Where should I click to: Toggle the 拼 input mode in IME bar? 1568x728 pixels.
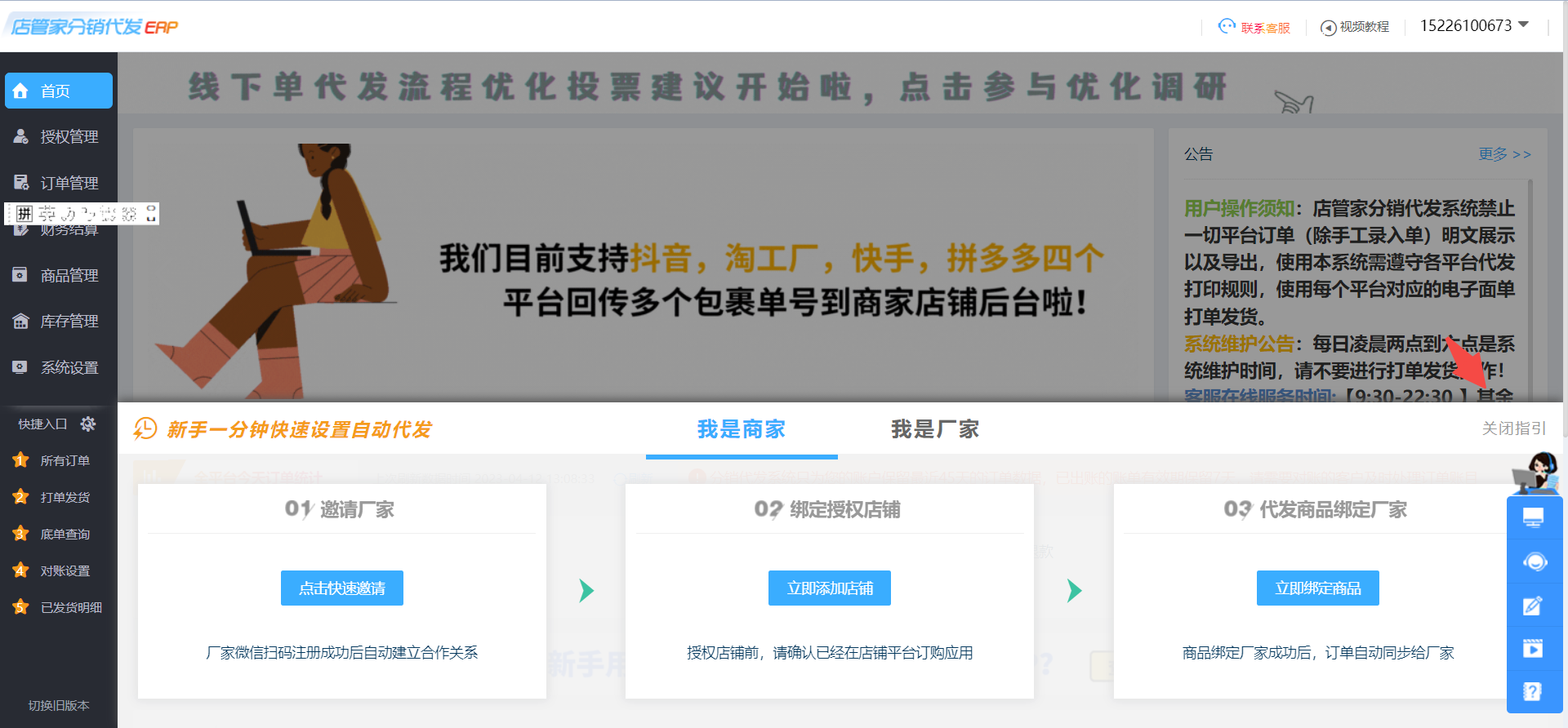pyautogui.click(x=24, y=214)
